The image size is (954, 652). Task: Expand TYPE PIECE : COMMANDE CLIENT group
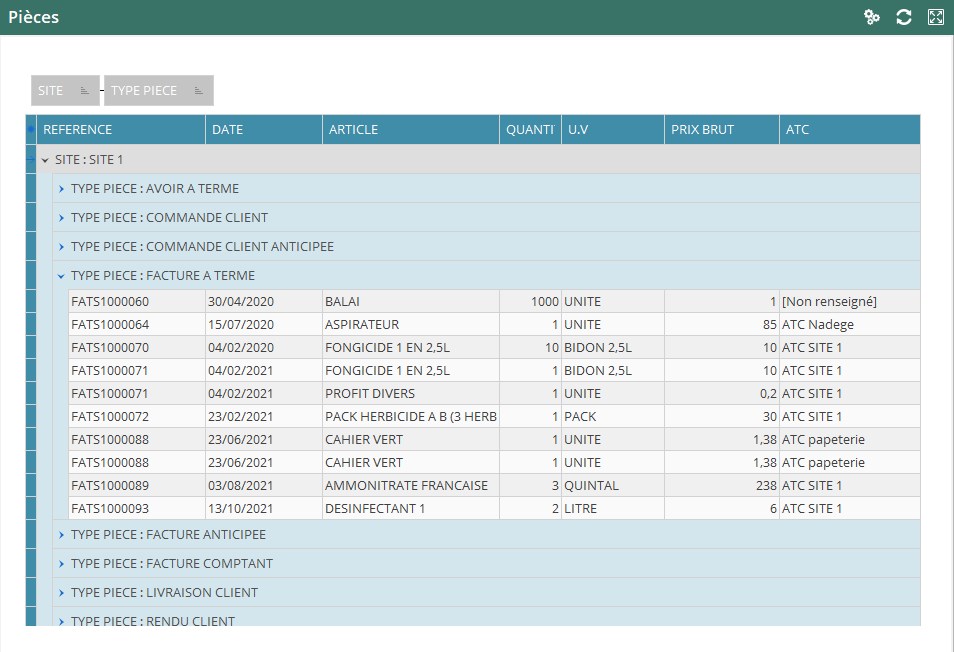tap(62, 218)
